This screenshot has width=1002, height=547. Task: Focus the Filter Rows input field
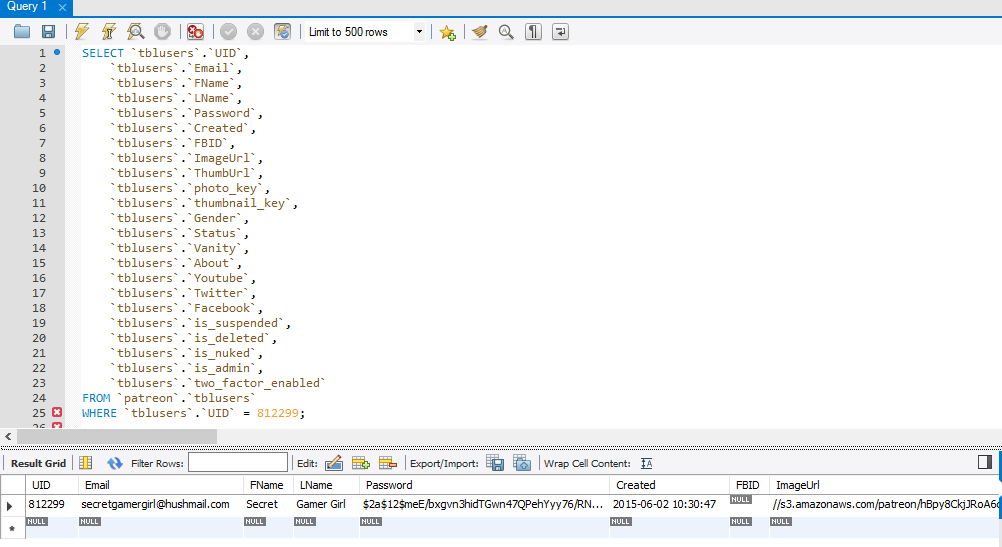[238, 463]
